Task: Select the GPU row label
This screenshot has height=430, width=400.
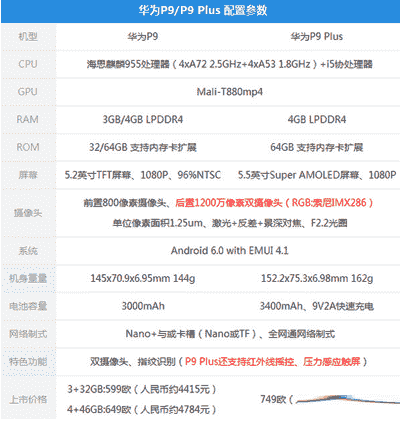Action: pos(28,92)
